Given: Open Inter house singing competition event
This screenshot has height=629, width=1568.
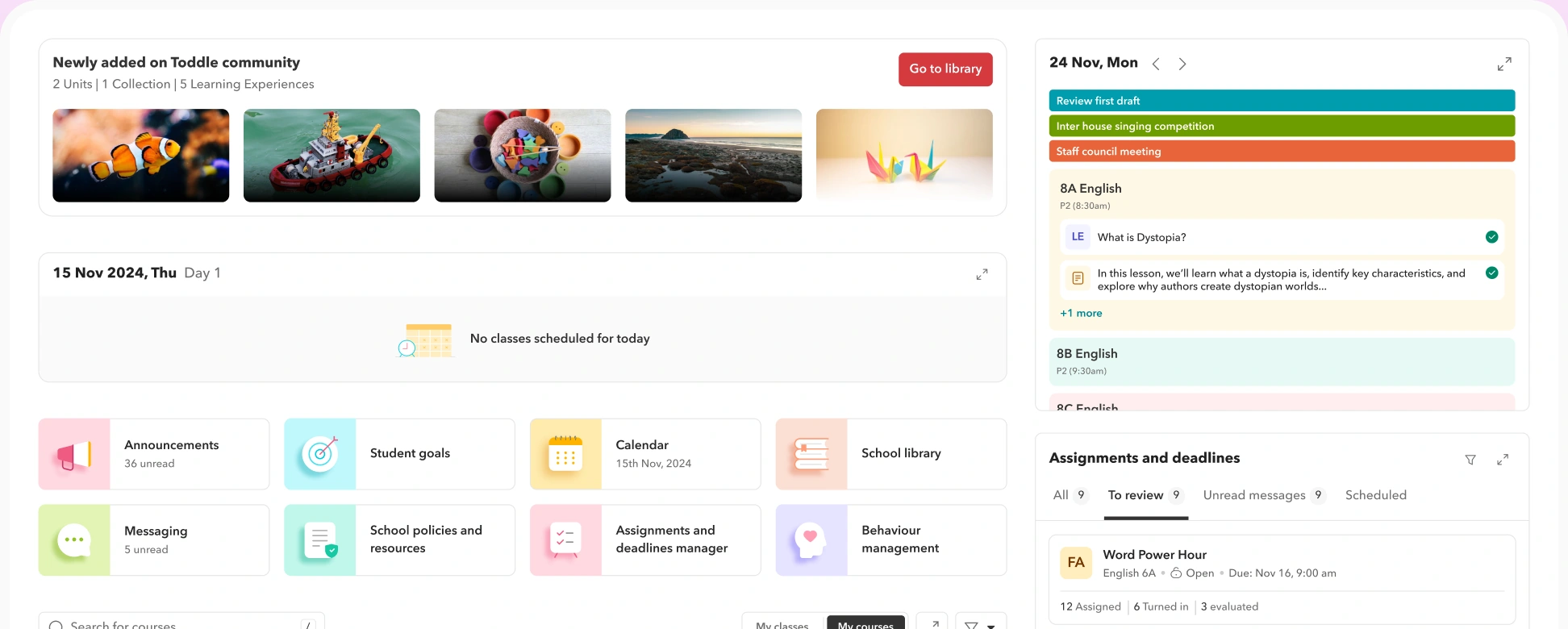Looking at the screenshot, I should pos(1282,126).
